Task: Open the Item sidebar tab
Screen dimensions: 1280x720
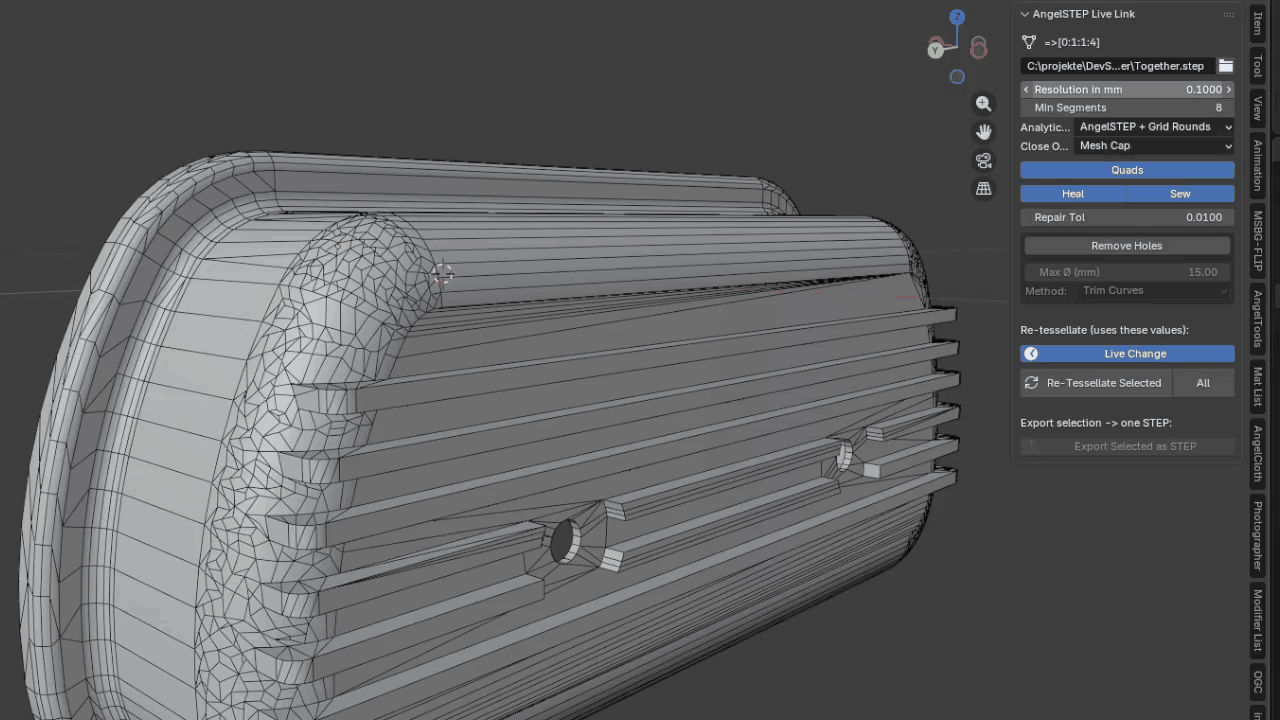Action: point(1258,25)
